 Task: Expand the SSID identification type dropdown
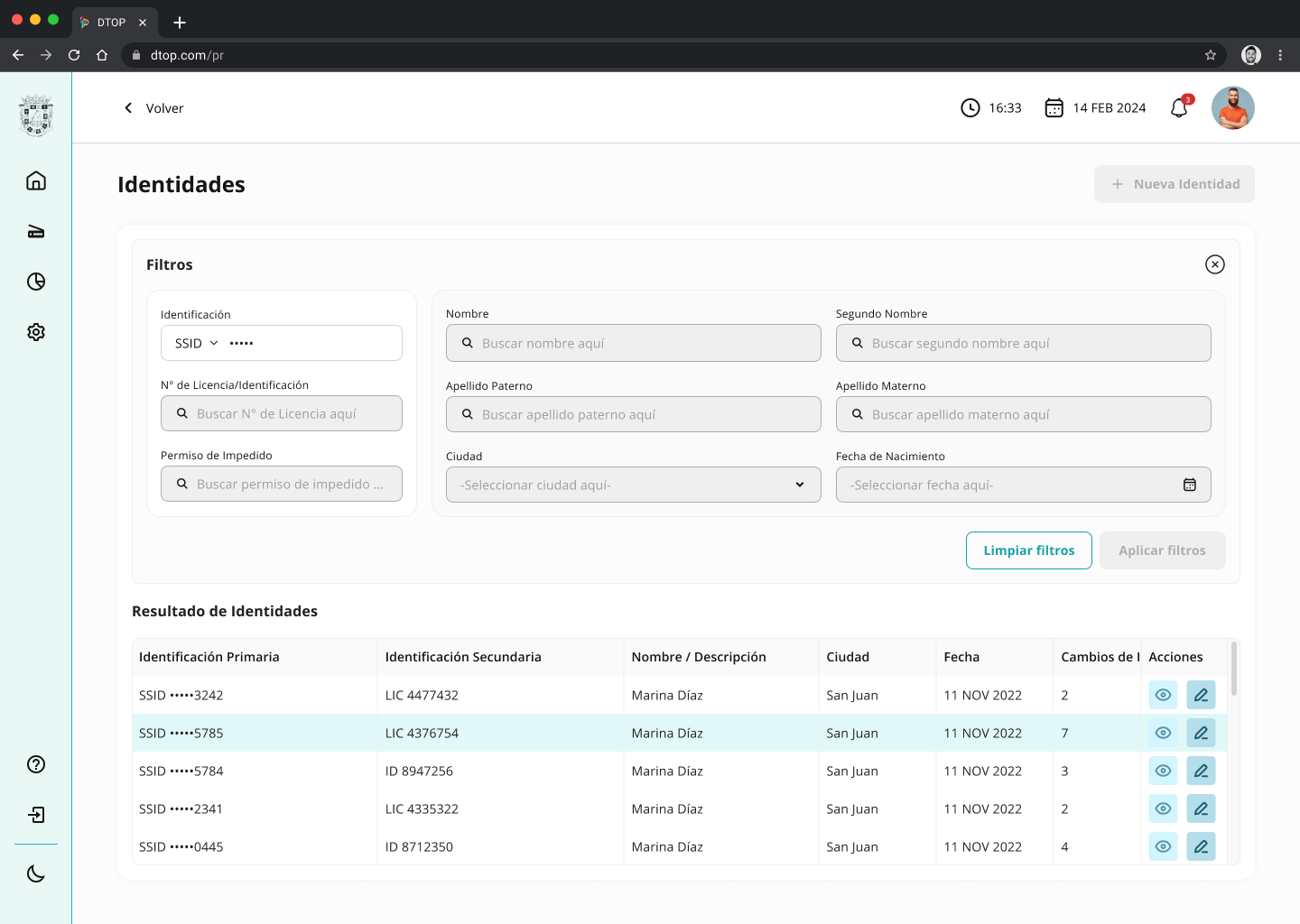click(197, 343)
